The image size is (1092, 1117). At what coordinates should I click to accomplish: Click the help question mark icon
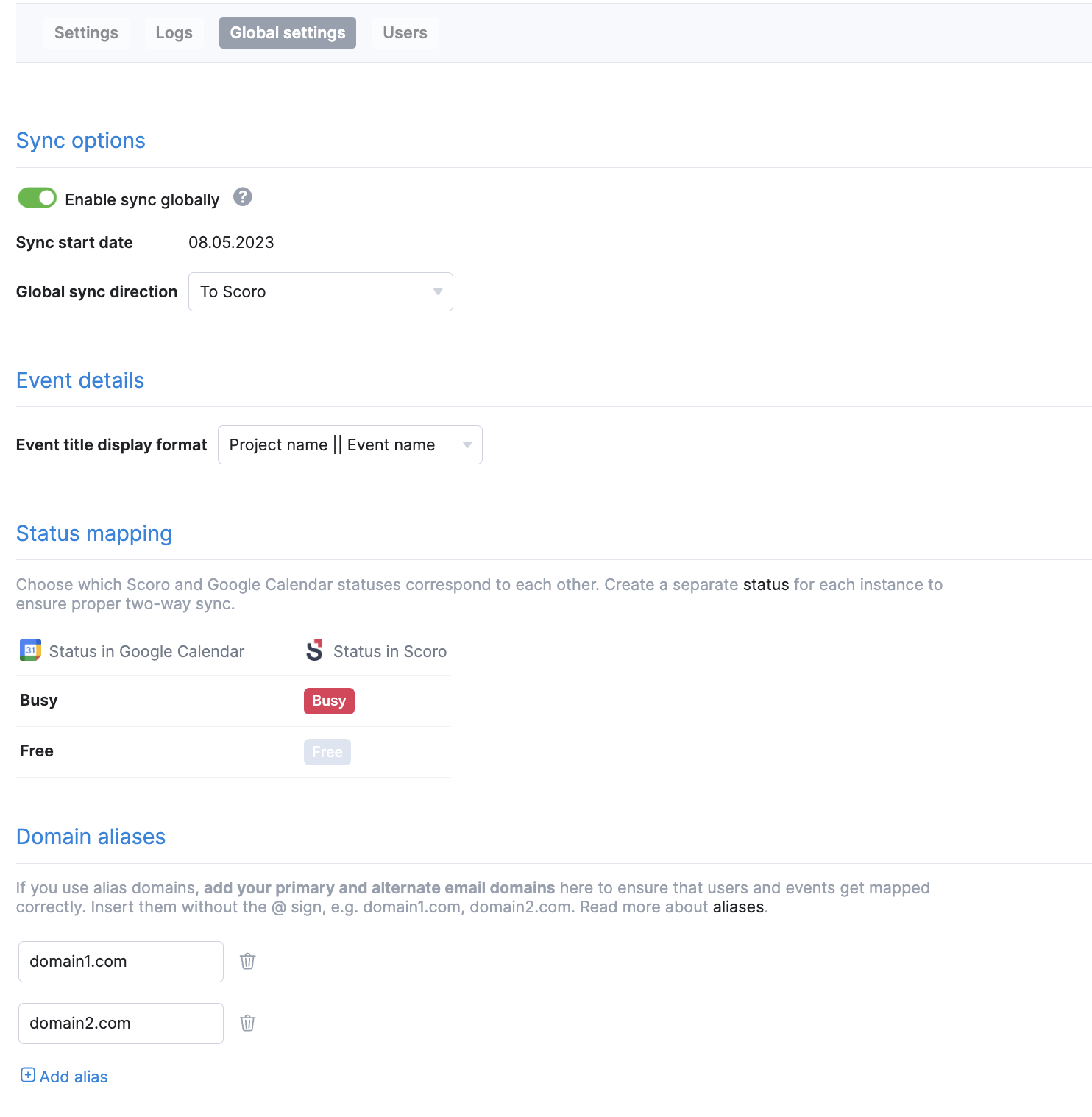coord(243,197)
